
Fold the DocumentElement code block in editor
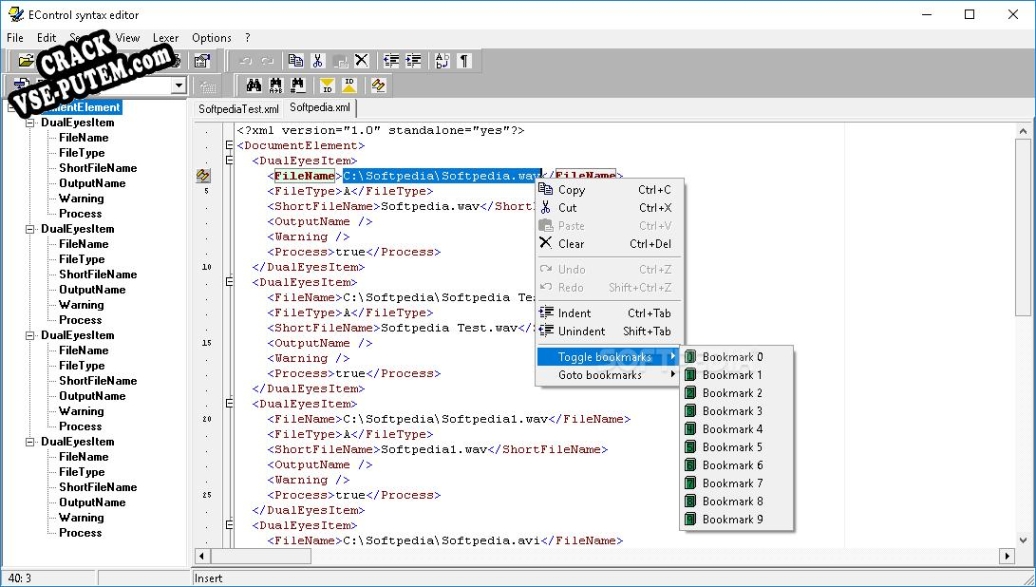(229, 145)
